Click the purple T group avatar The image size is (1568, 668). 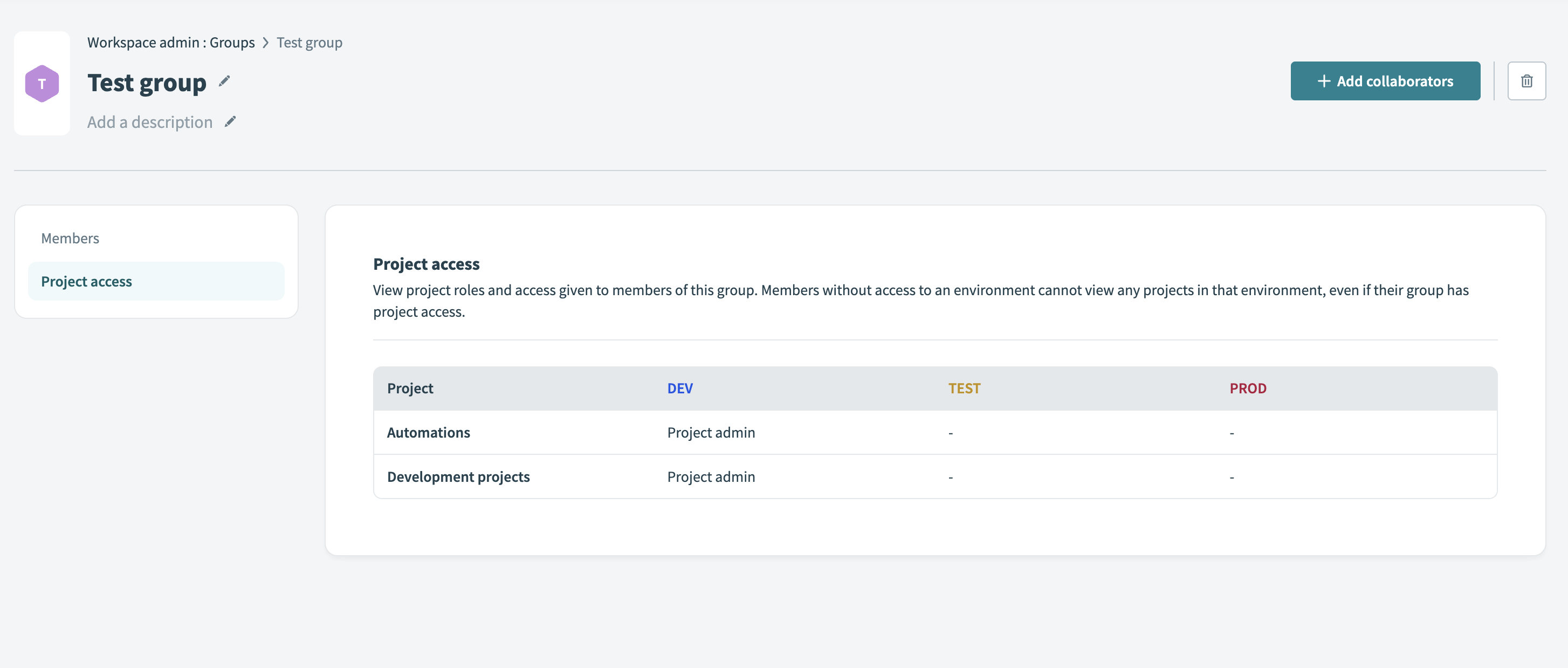42,82
